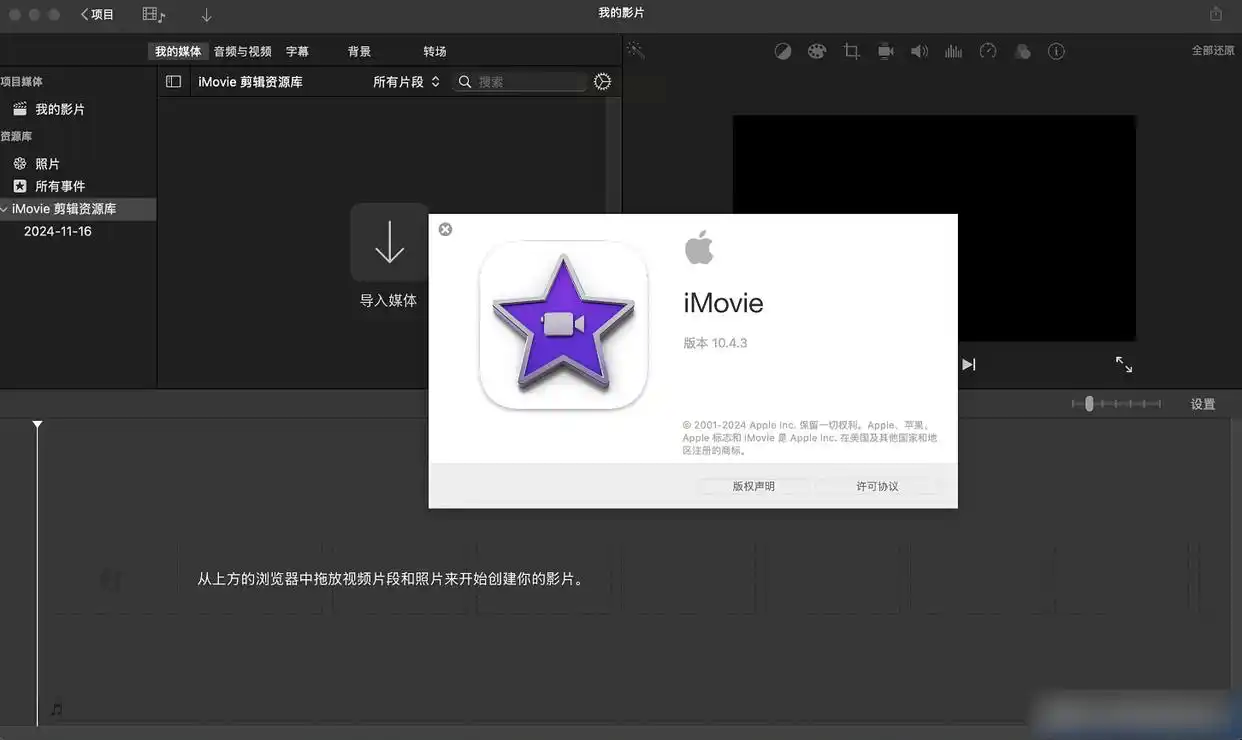The width and height of the screenshot is (1242, 740).
Task: Open the 所有片段 clips filter dropdown
Action: [406, 82]
